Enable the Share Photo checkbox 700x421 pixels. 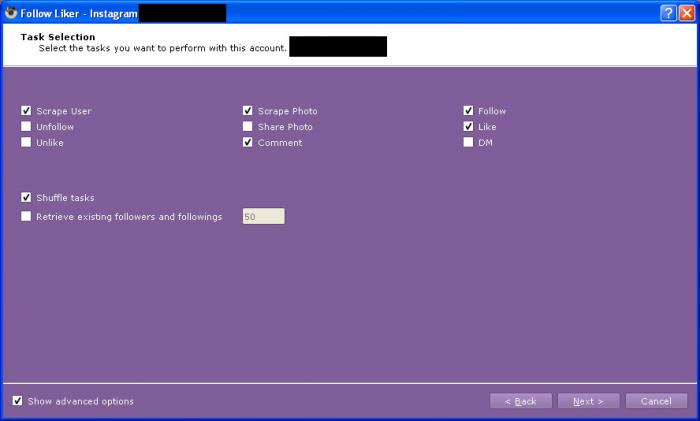pos(248,127)
